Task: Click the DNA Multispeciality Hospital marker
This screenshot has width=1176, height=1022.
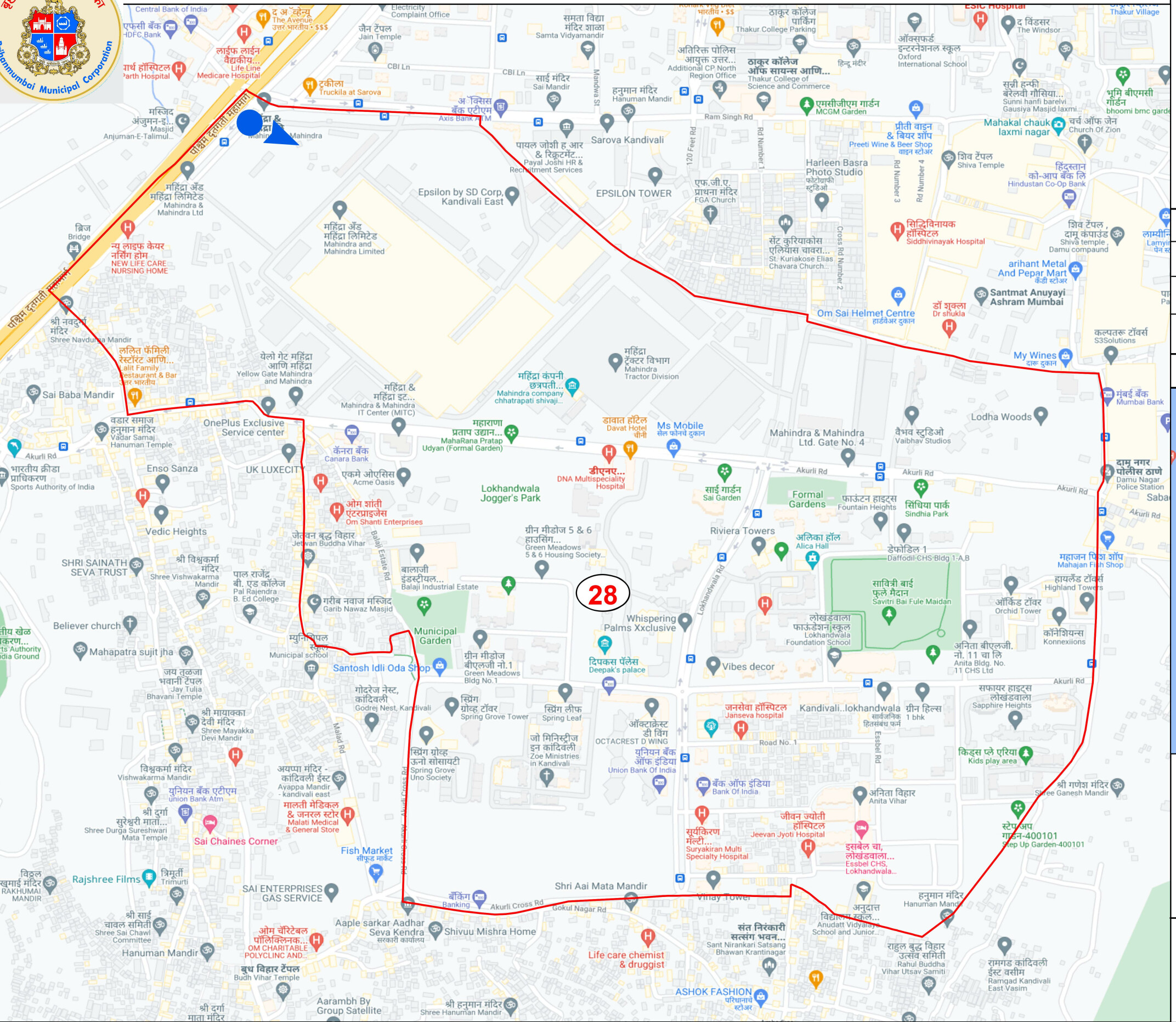Action: [x=609, y=453]
